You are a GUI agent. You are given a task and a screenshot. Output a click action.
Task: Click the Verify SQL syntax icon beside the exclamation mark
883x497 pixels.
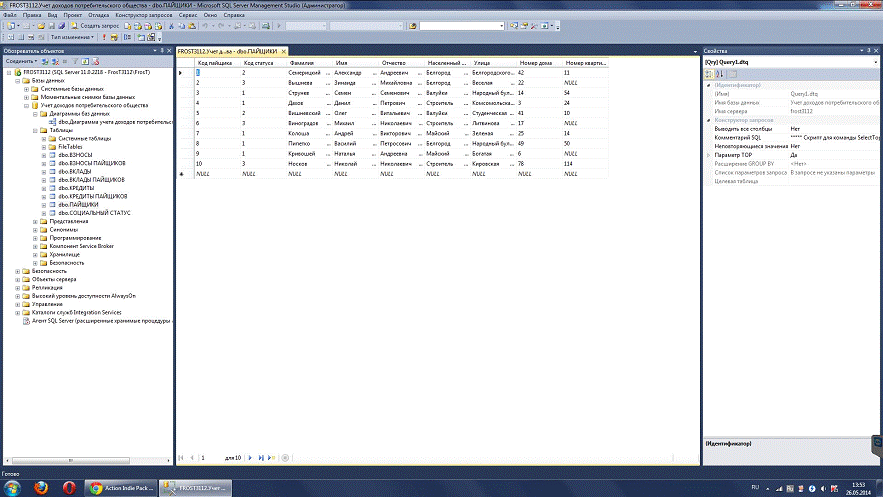(x=114, y=37)
